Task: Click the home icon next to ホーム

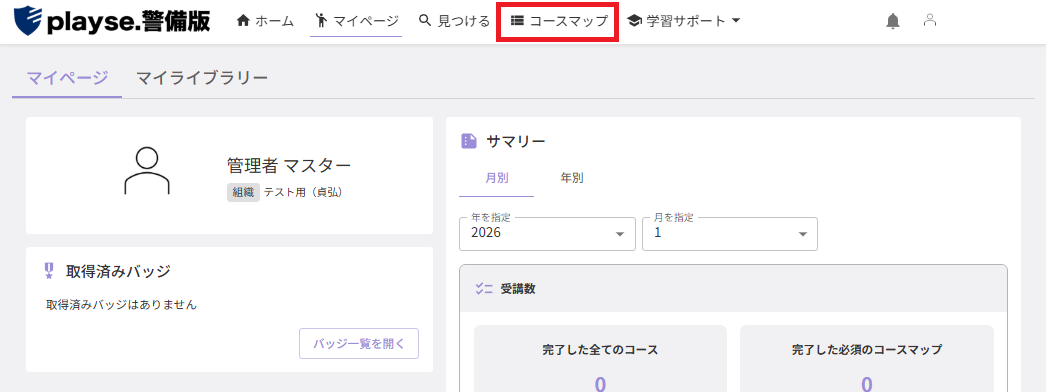Action: pos(243,21)
